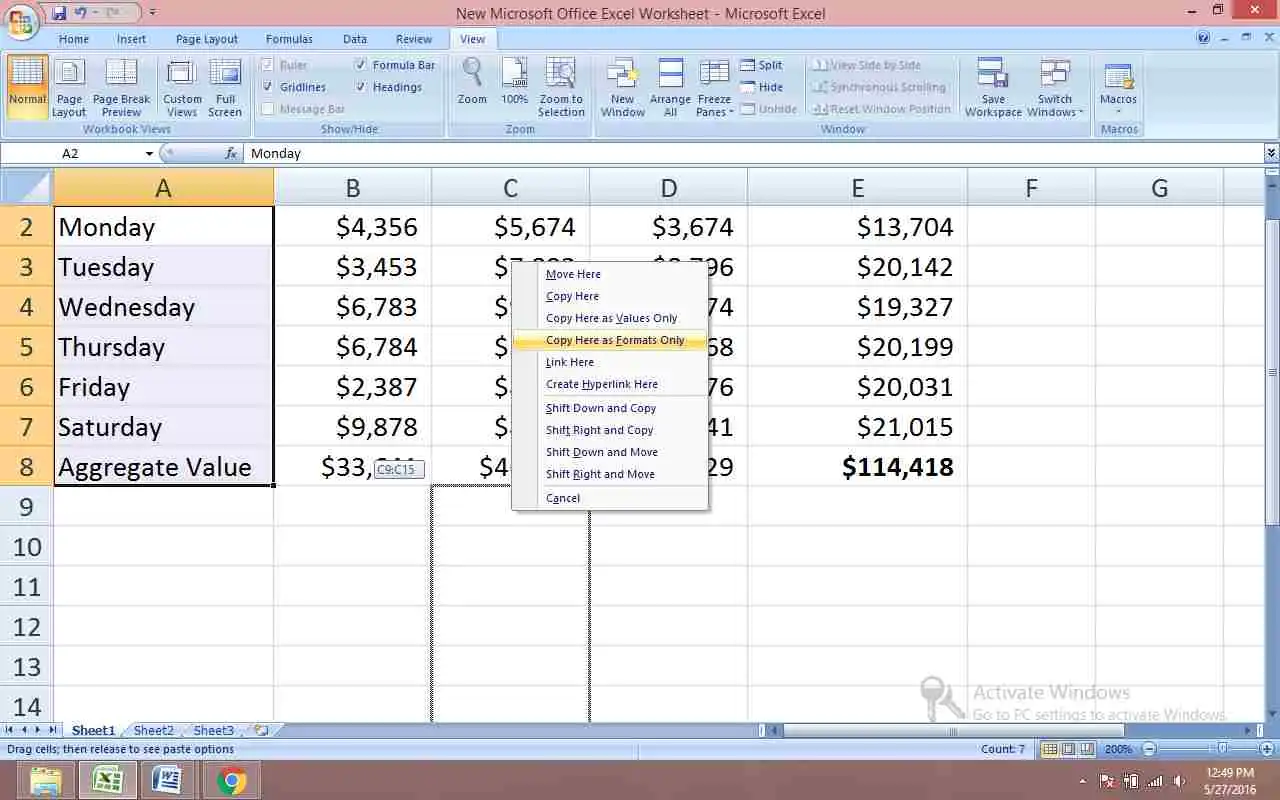Click the Macros button
This screenshot has width=1280, height=800.
point(1118,87)
